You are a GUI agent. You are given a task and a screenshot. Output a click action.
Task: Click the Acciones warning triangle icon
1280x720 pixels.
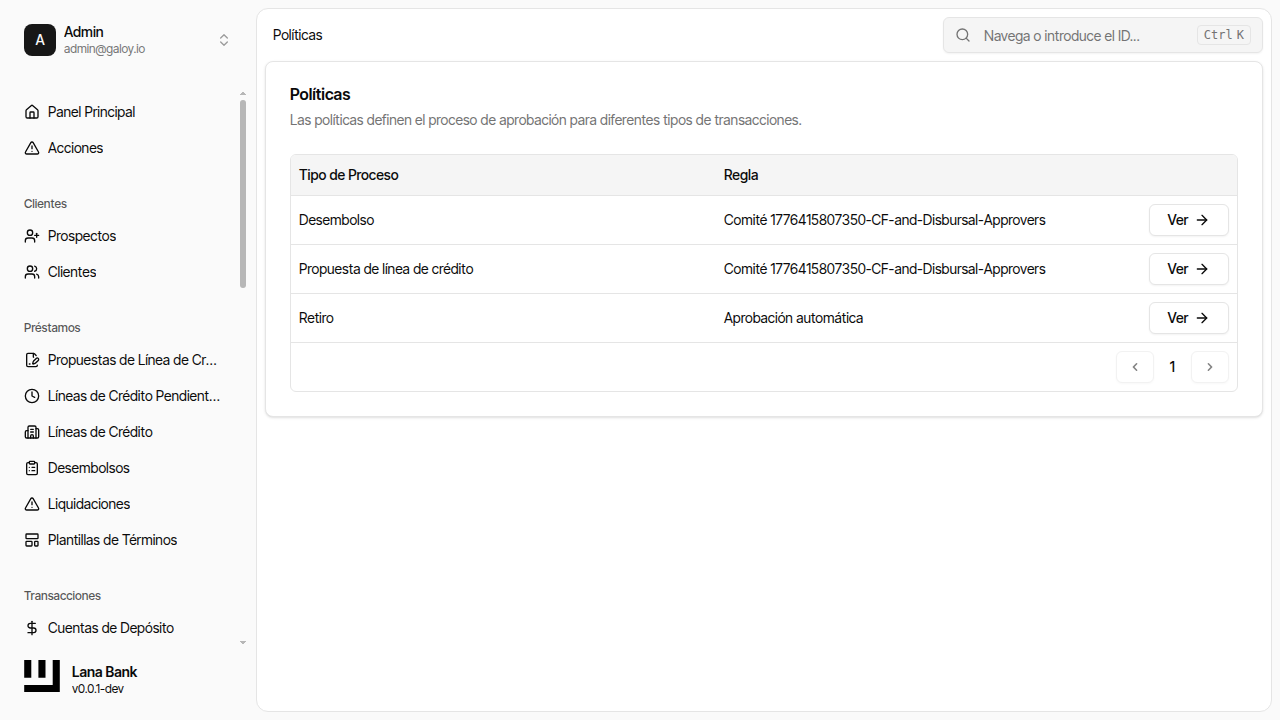click(x=32, y=148)
